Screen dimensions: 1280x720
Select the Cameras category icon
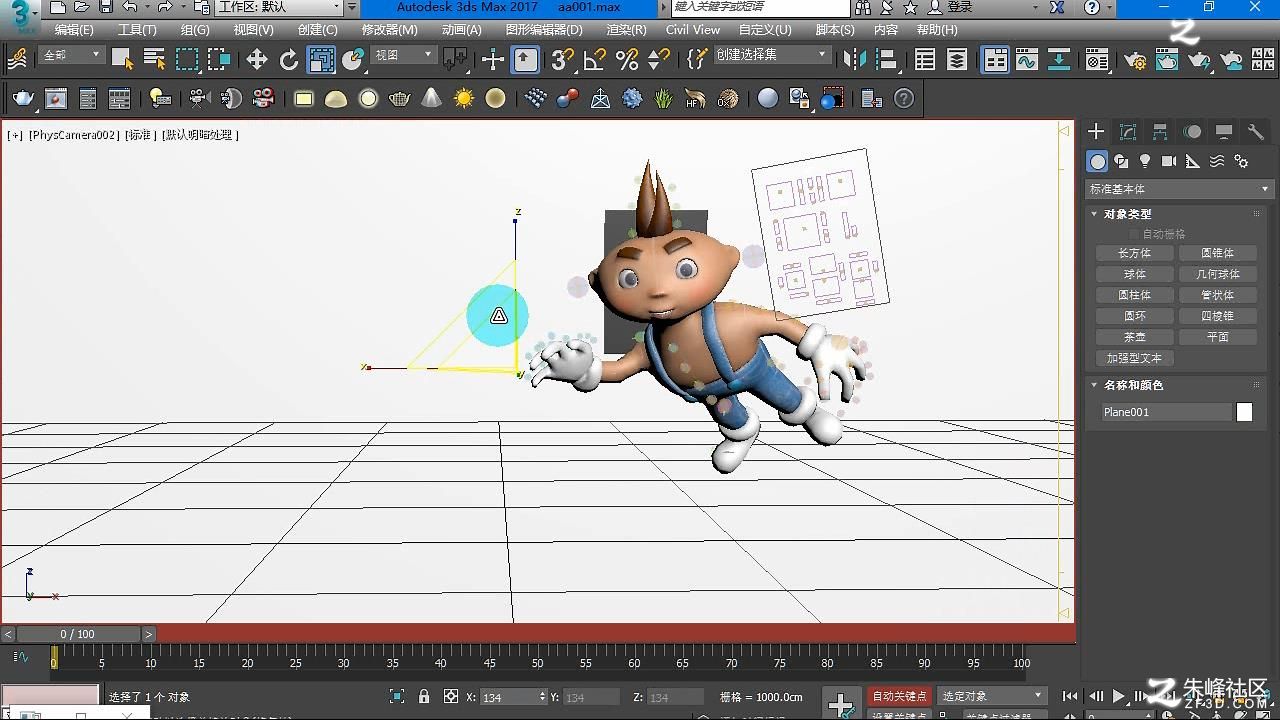coord(1169,161)
